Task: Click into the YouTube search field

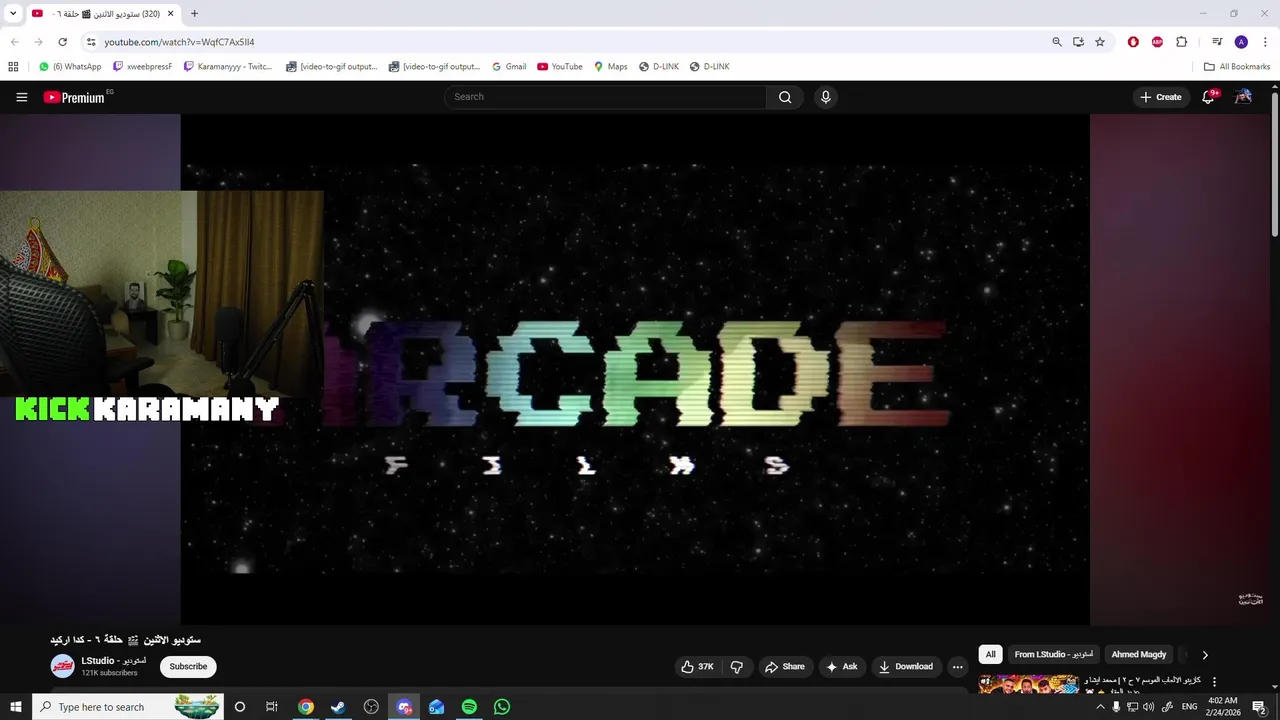Action: (606, 97)
